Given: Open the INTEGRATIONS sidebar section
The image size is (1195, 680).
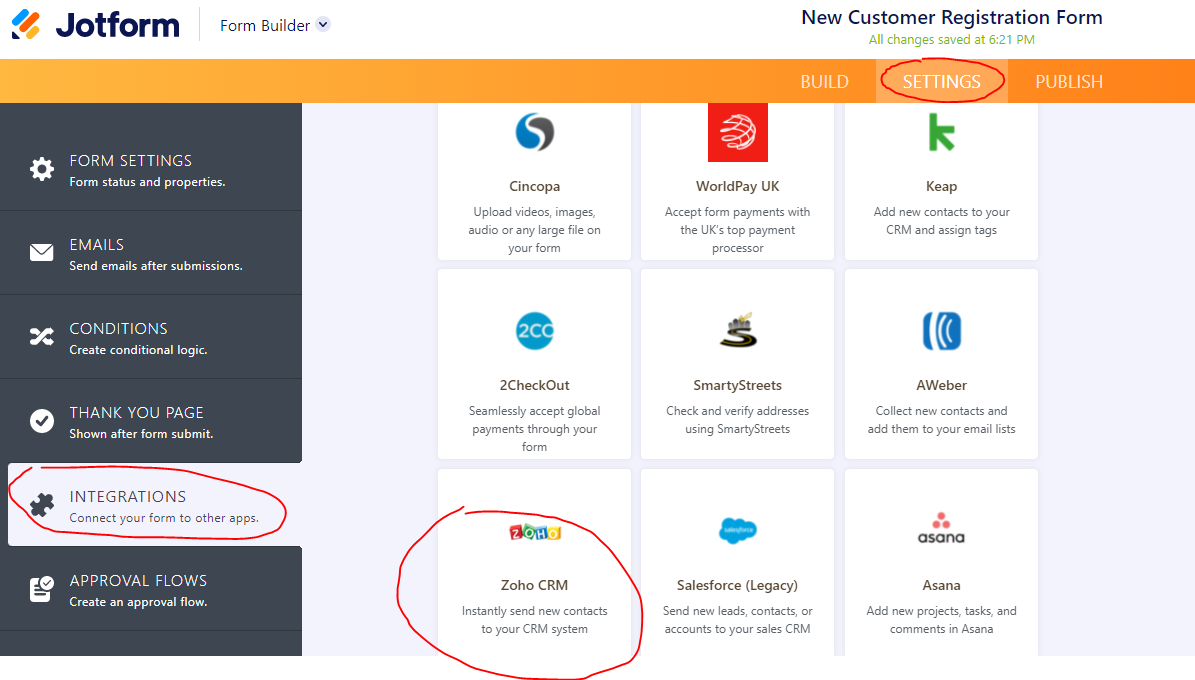Looking at the screenshot, I should coord(155,505).
